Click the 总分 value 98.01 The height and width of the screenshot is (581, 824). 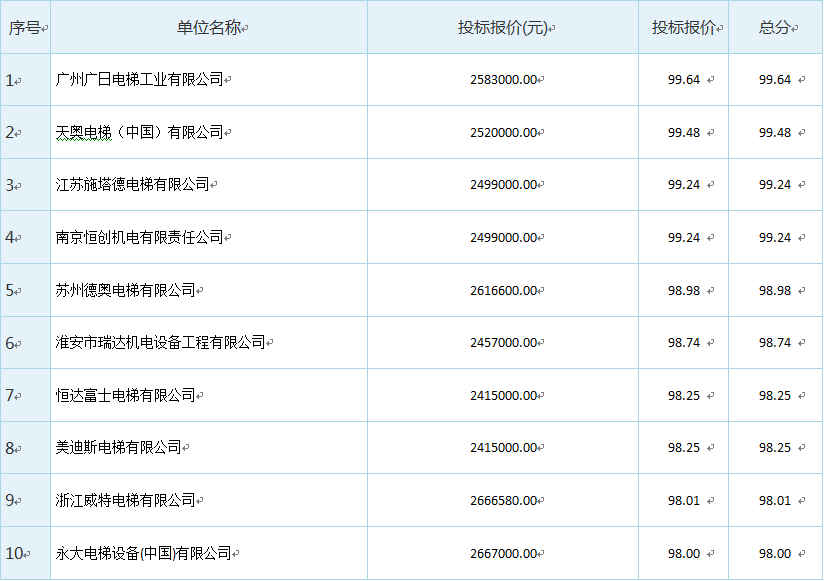pyautogui.click(x=775, y=501)
